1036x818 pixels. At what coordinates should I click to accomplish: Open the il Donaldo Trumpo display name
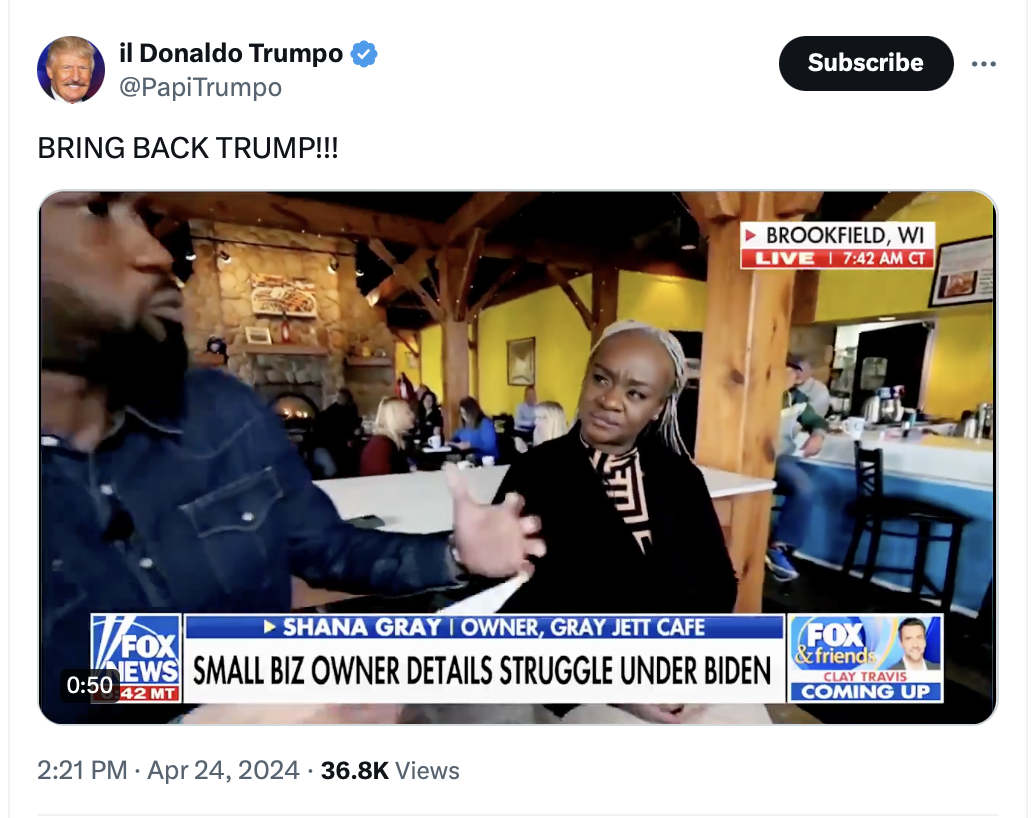click(231, 53)
